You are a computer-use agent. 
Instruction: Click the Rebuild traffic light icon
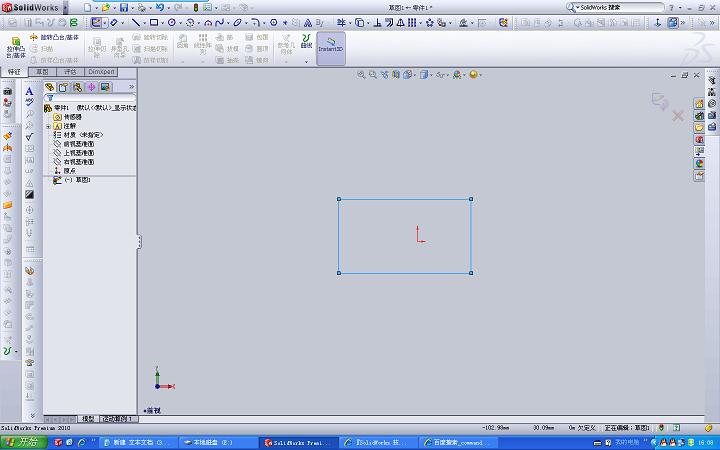pos(196,7)
